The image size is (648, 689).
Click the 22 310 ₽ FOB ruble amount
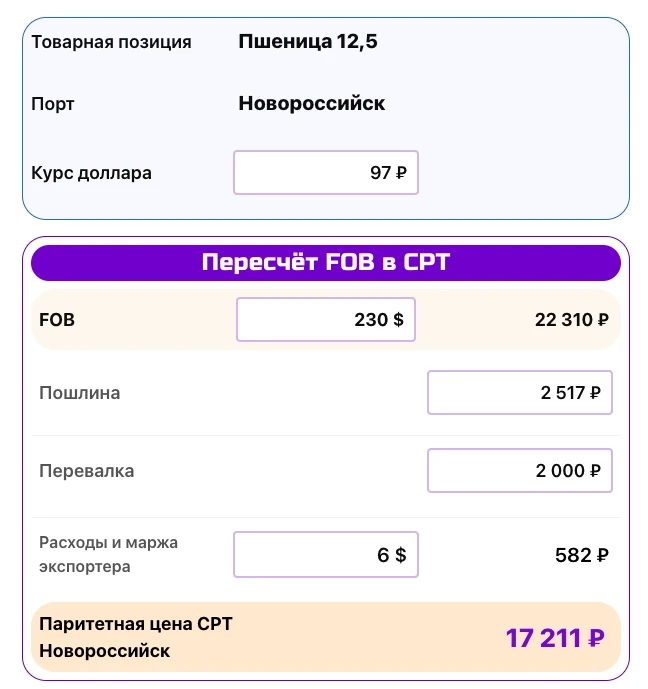[571, 321]
